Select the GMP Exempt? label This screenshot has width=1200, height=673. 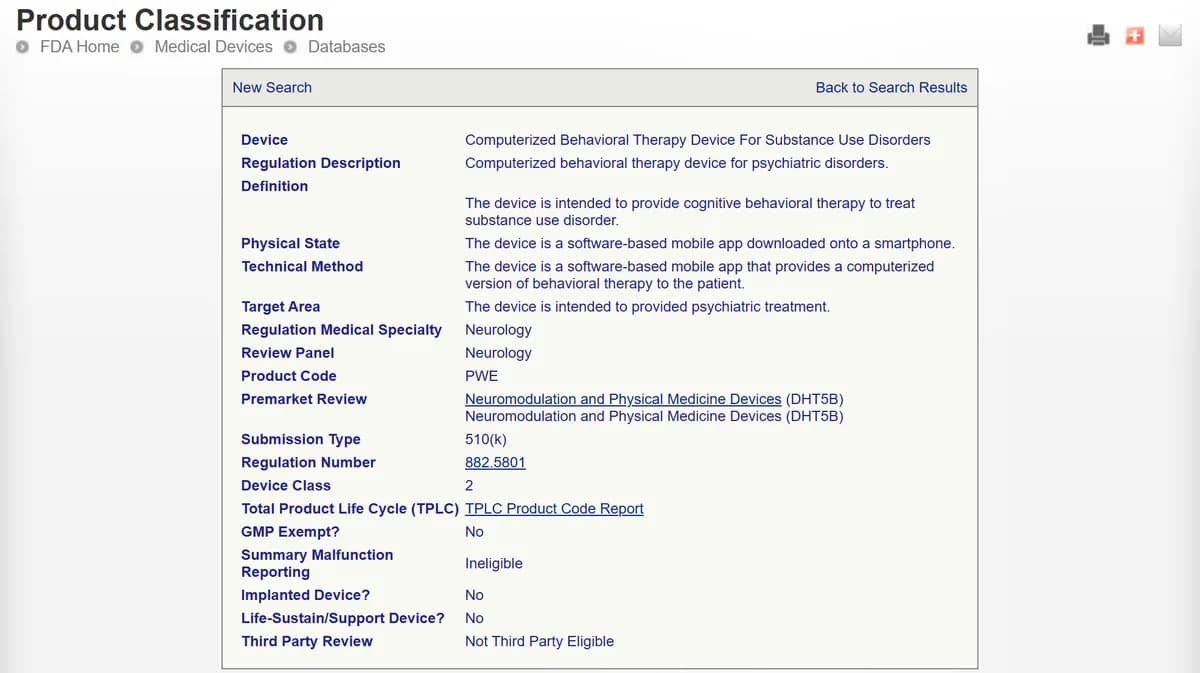[x=290, y=531]
